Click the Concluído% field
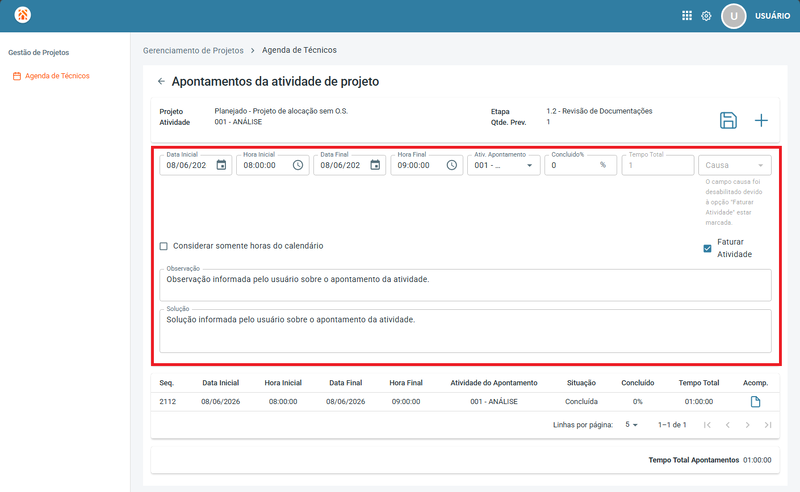The width and height of the screenshot is (800, 492). point(581,165)
